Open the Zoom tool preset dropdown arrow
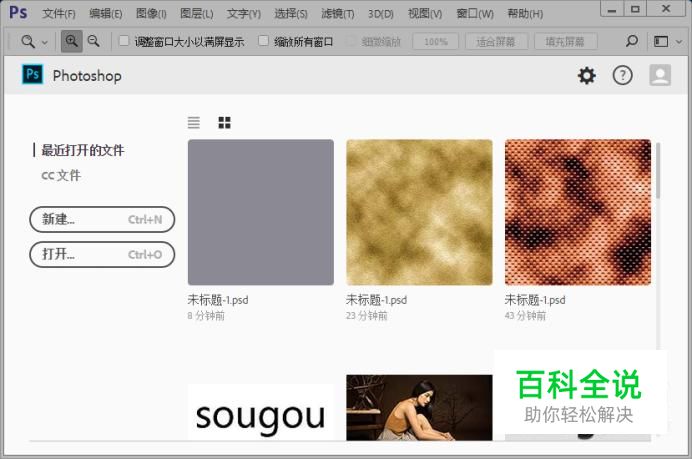692x459 pixels. tap(45, 43)
